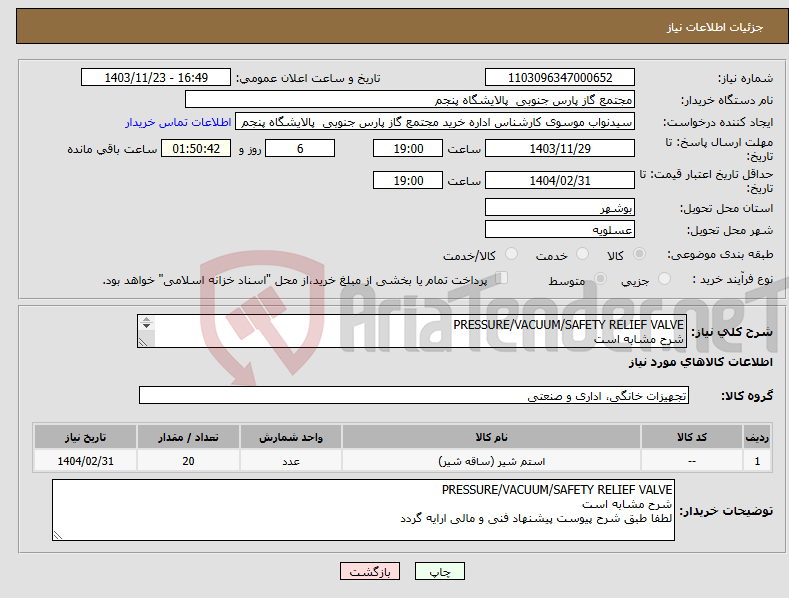Click the goods group field تجهیزات خانگی
This screenshot has height=598, width=789.
[414, 396]
